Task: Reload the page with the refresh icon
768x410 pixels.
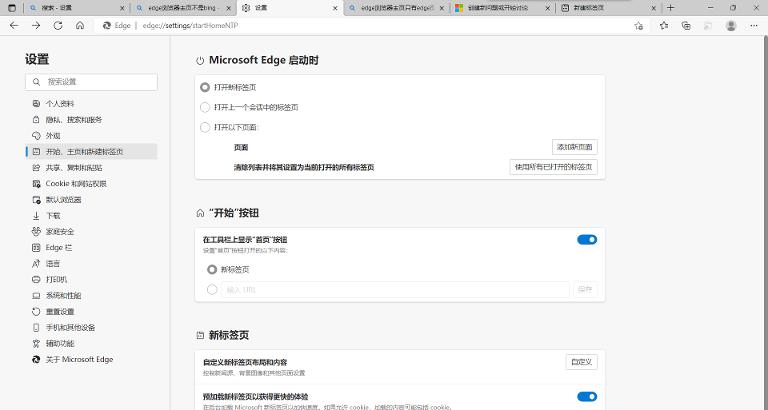Action: [58, 25]
